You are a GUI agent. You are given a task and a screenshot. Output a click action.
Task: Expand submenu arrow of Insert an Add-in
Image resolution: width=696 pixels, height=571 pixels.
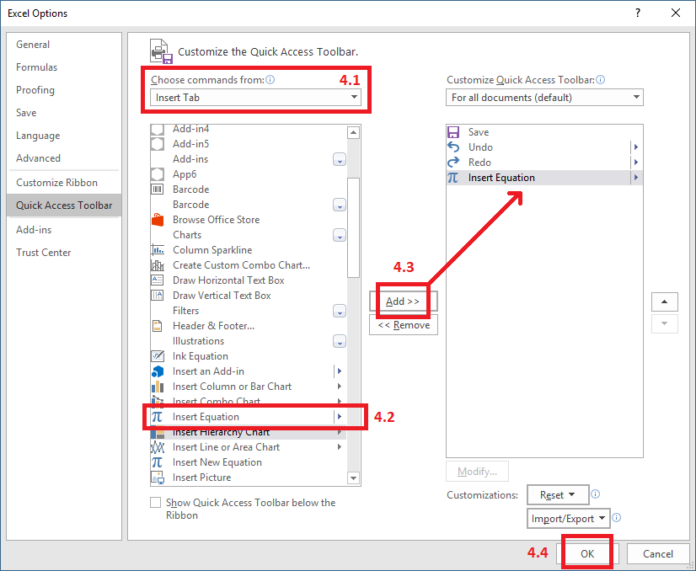tap(339, 371)
